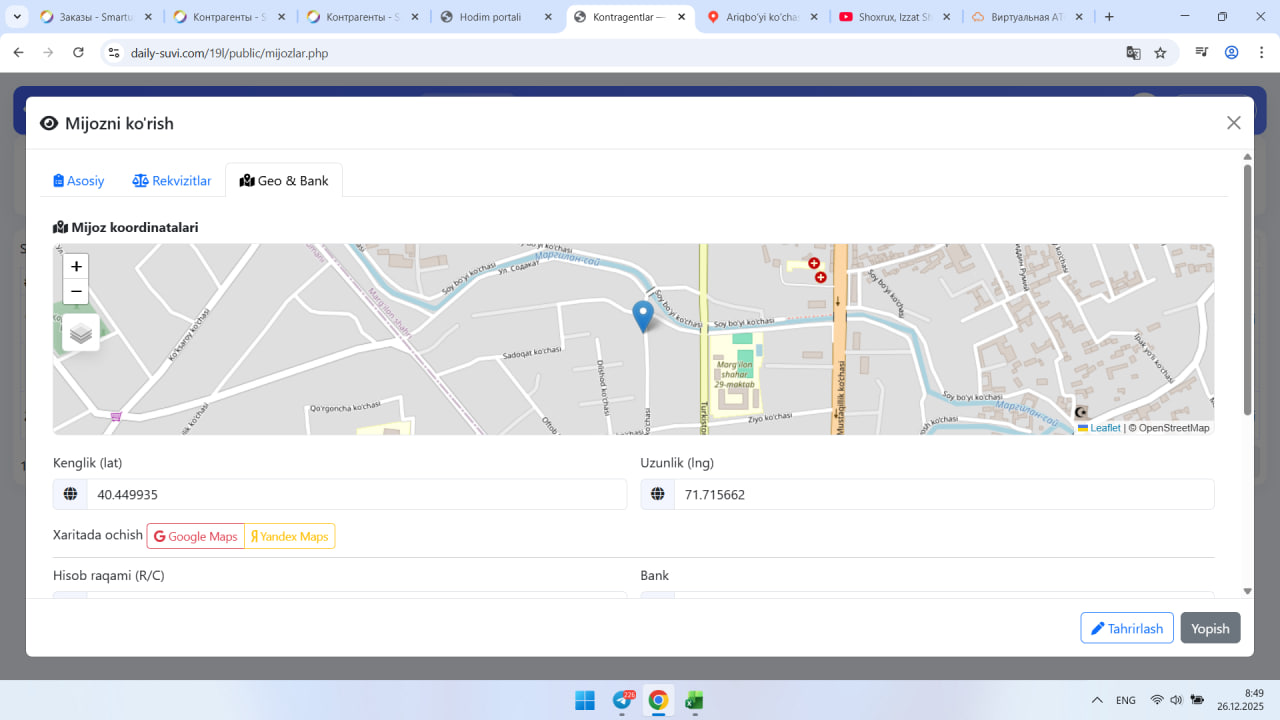The height and width of the screenshot is (720, 1280).
Task: Open Telegram from the taskbar
Action: (621, 701)
